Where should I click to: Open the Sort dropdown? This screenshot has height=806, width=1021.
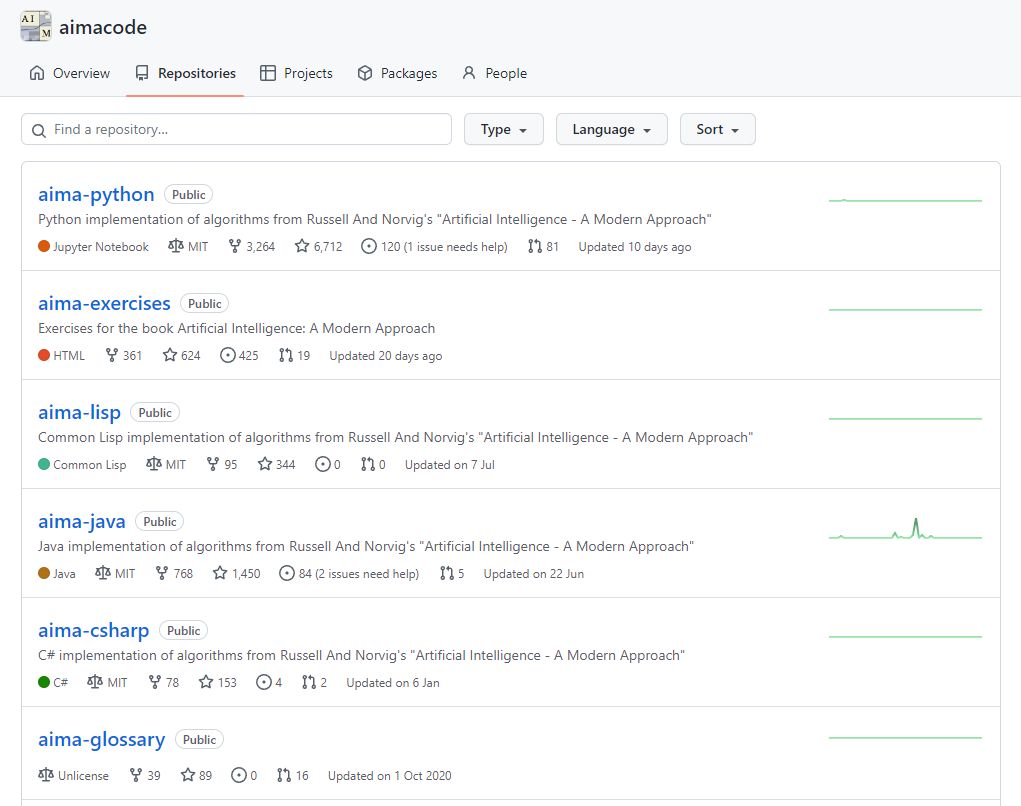pos(718,129)
